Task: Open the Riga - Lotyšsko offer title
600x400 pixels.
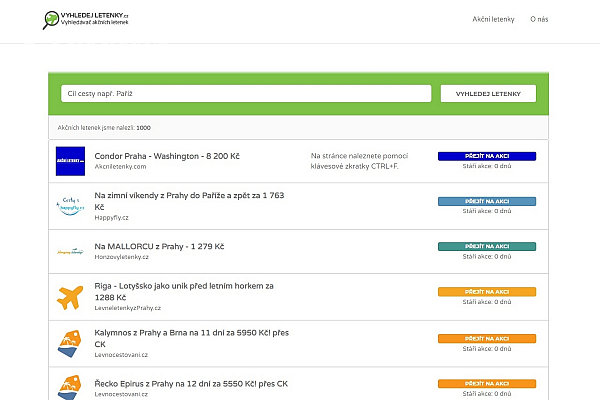Action: 184,291
